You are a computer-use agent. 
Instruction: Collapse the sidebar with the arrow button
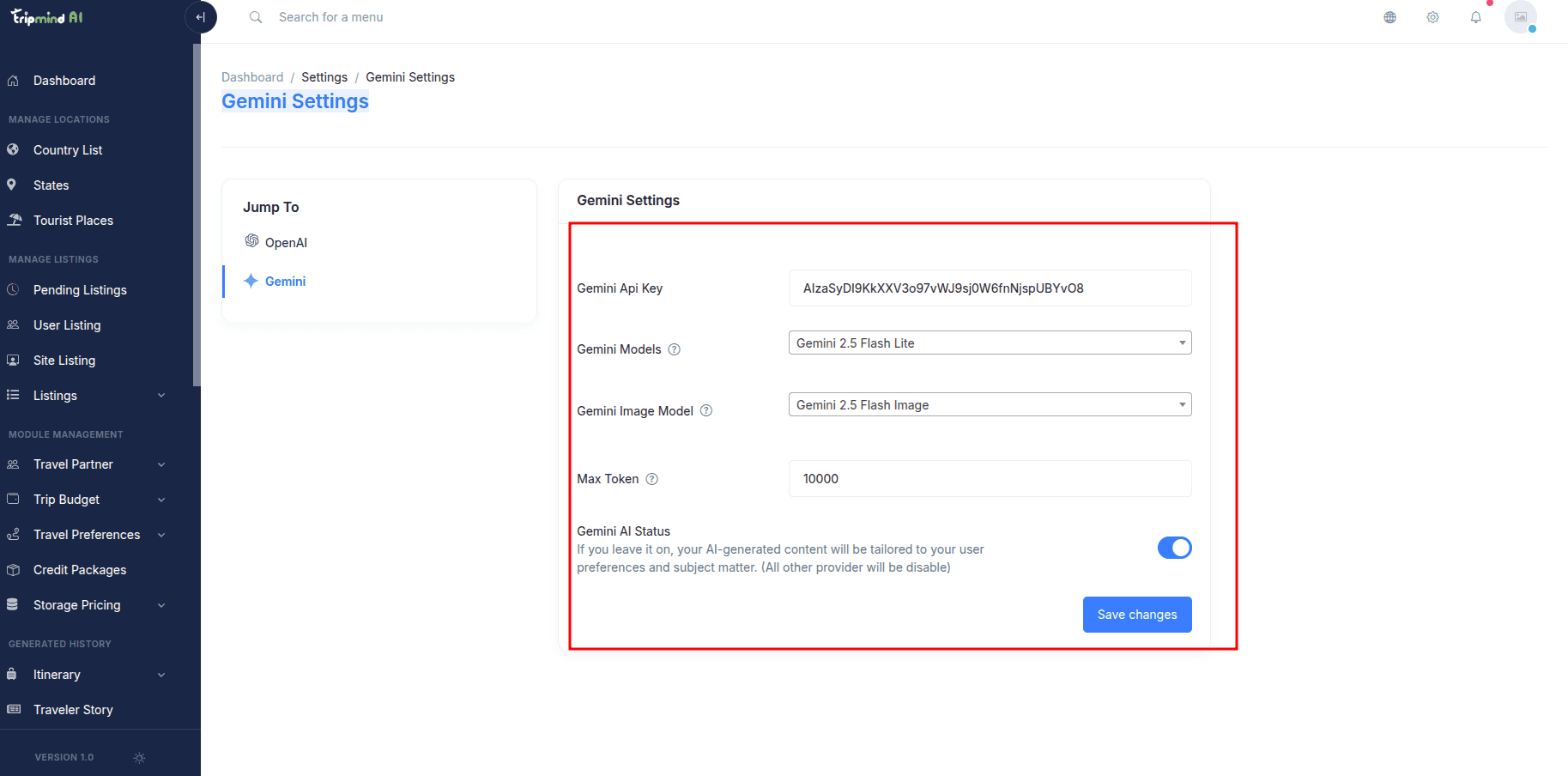201,17
